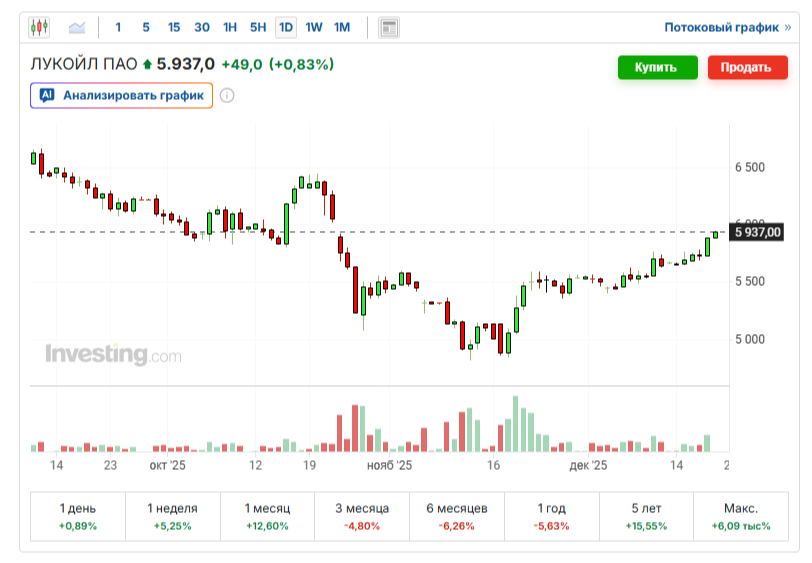
Task: Click the 5 500 price axis label
Action: 750,281
